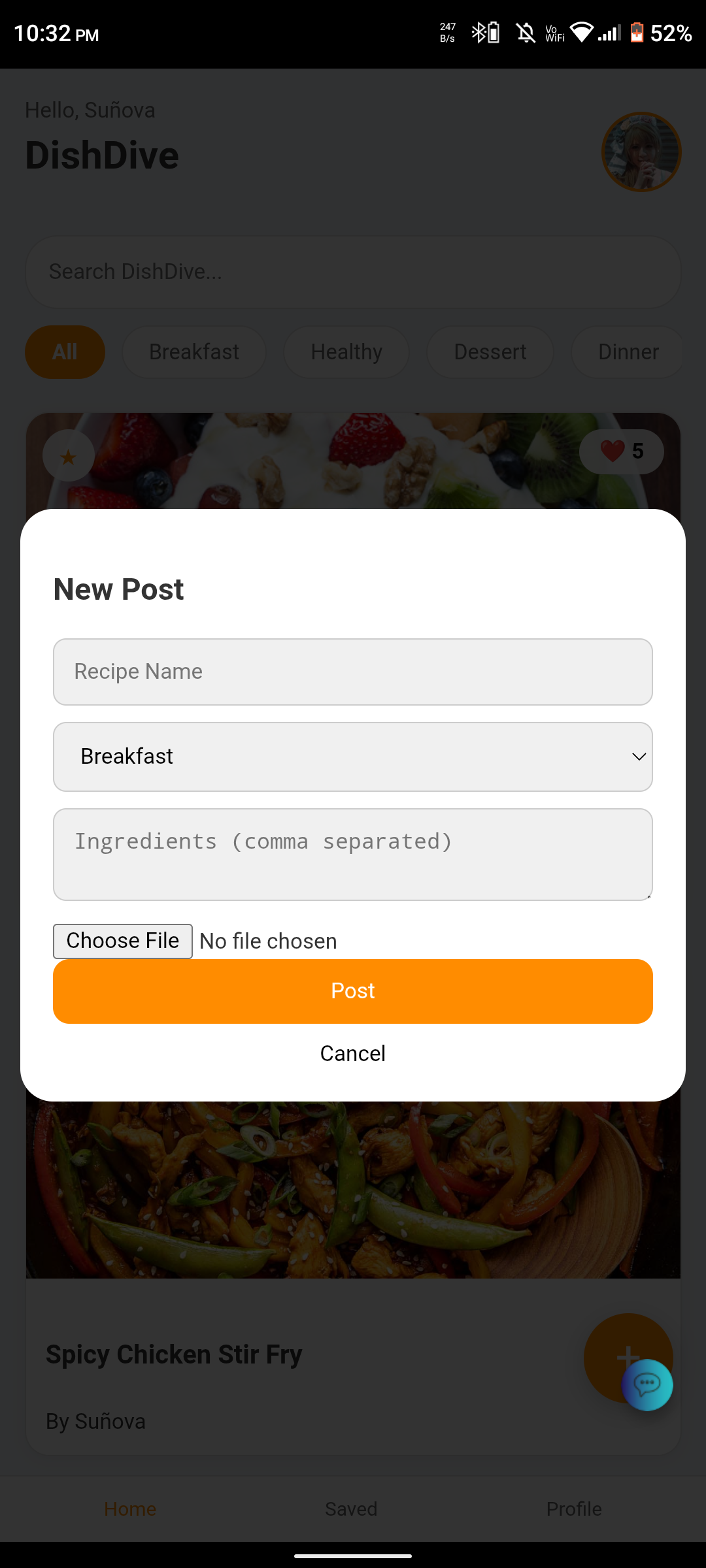Focus the Recipe Name field
The height and width of the screenshot is (1568, 706).
[353, 672]
